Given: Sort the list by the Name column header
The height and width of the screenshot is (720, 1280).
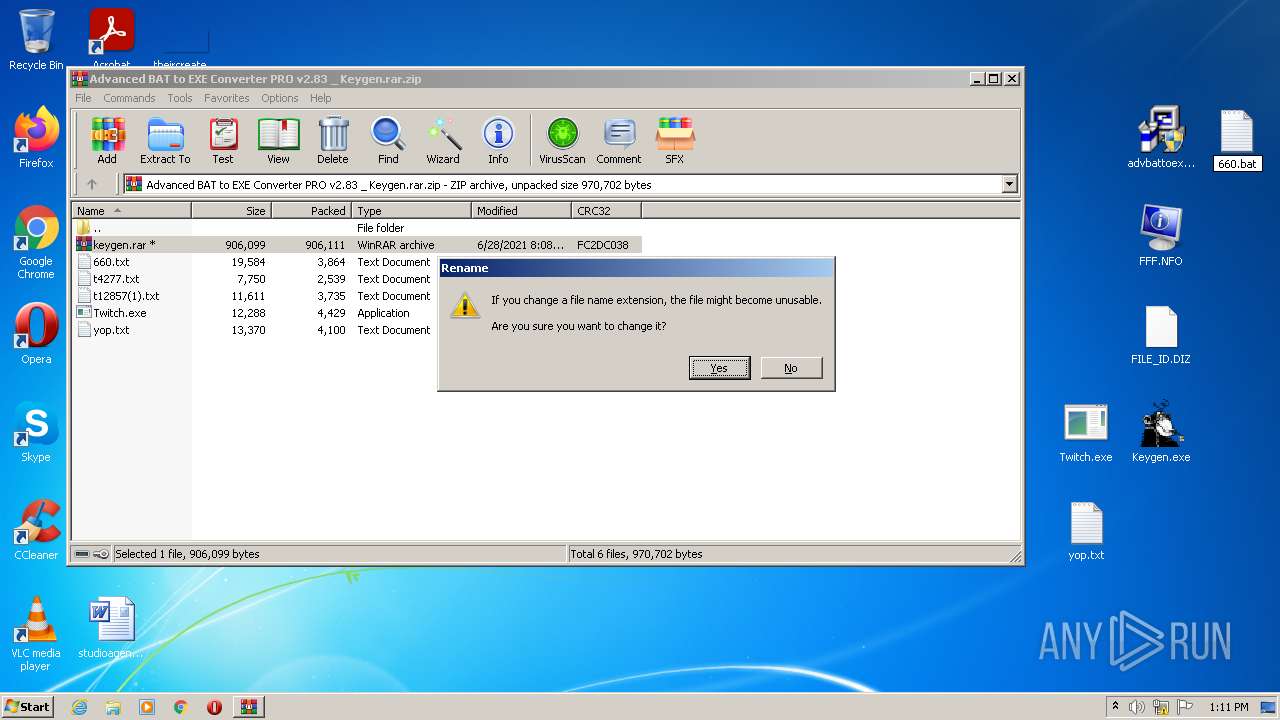Looking at the screenshot, I should coord(131,210).
